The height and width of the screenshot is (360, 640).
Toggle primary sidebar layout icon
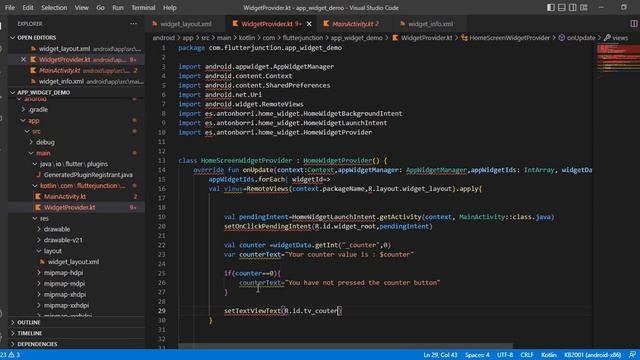[x=551, y=8]
